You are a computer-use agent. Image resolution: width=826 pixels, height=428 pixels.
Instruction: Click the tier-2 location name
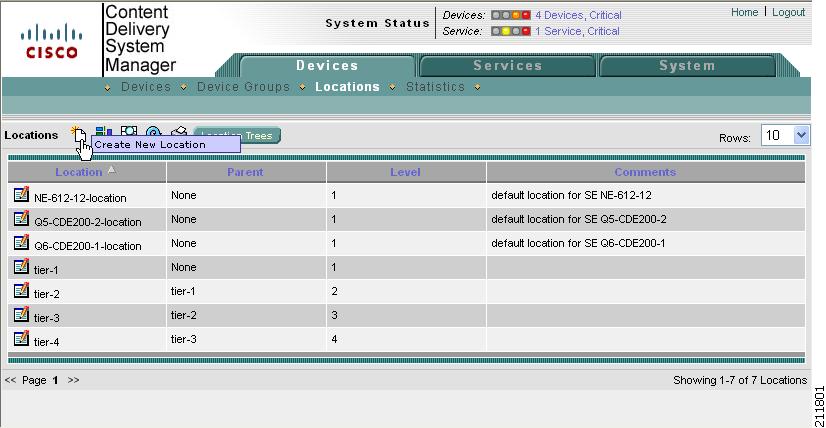46,295
